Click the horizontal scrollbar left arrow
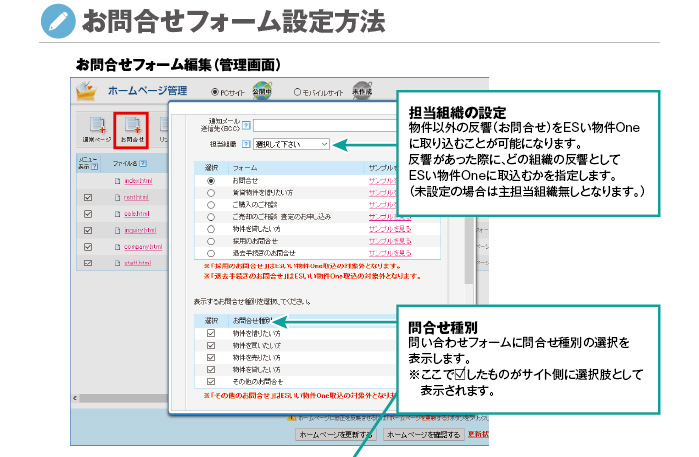Screen dimensions: 699x457 [x=75, y=398]
